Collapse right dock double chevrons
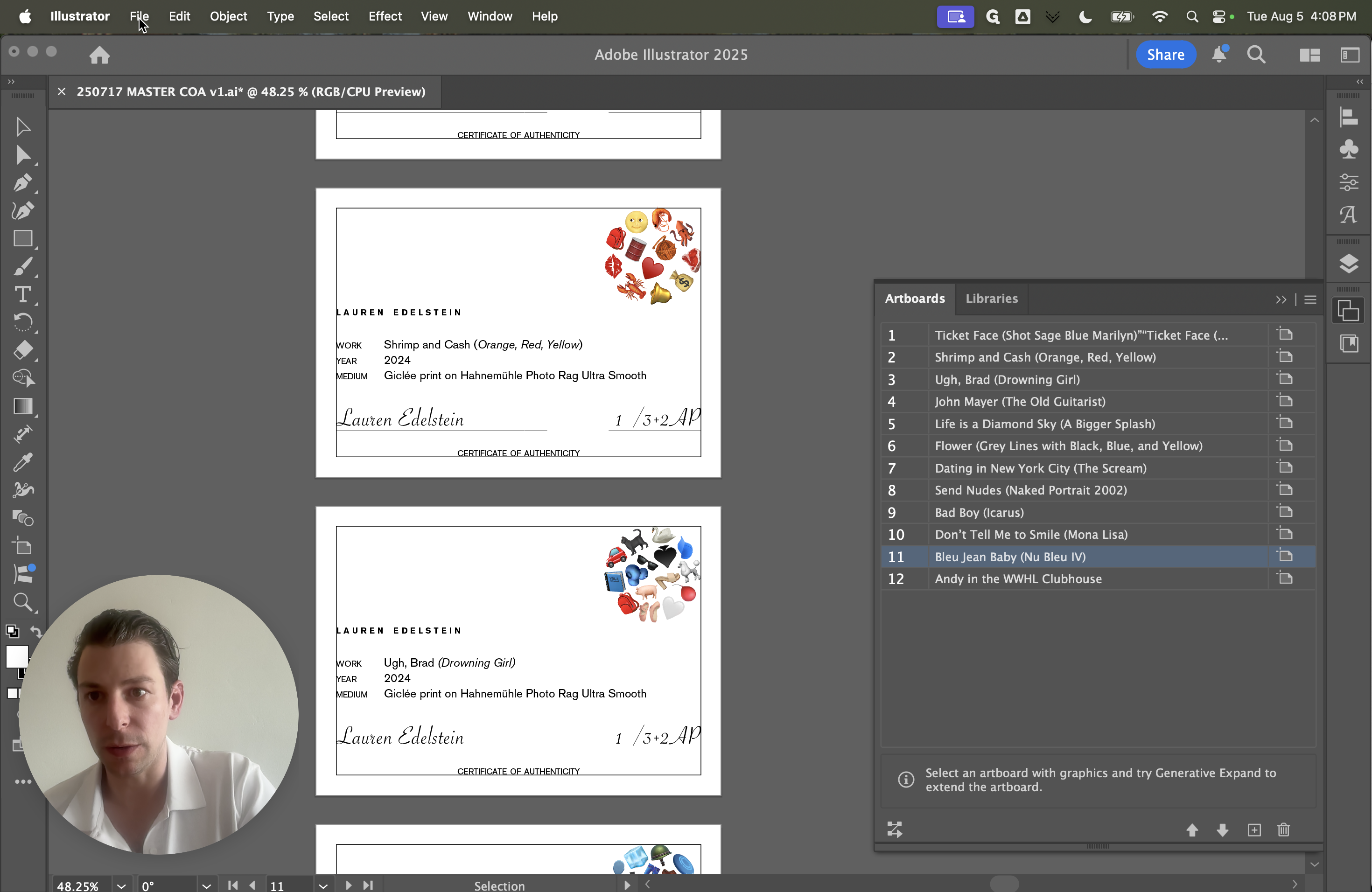The width and height of the screenshot is (1372, 892). coord(1360,82)
